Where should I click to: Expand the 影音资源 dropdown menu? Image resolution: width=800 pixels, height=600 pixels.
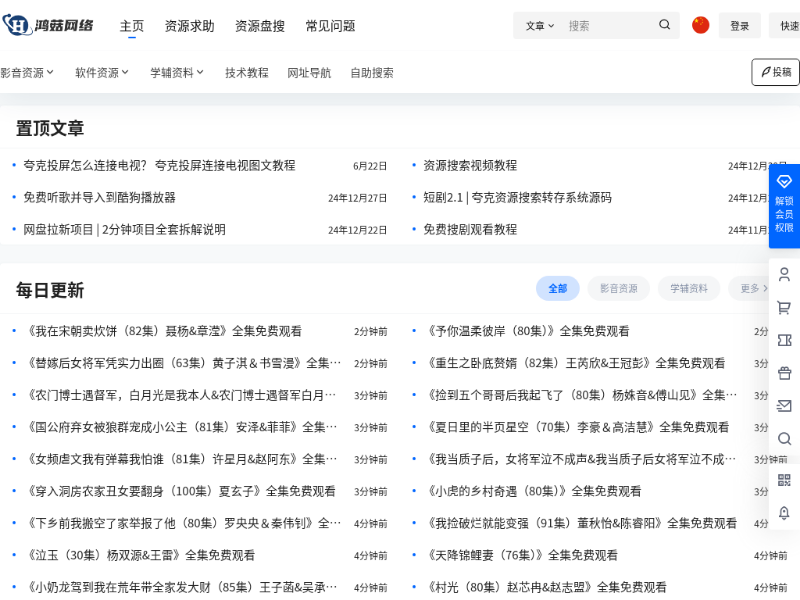pos(28,72)
